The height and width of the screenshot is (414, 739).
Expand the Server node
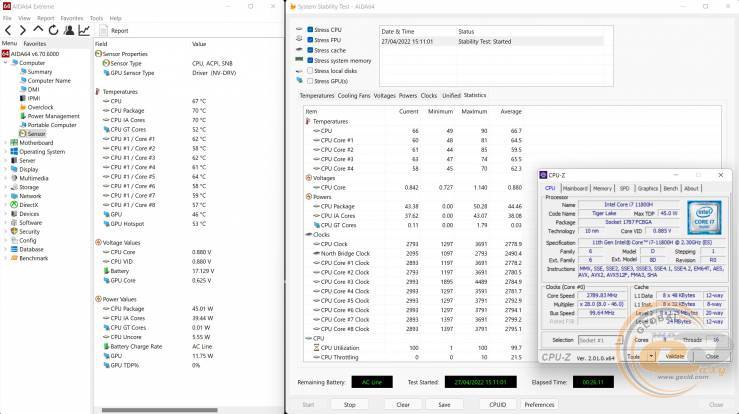(6, 161)
